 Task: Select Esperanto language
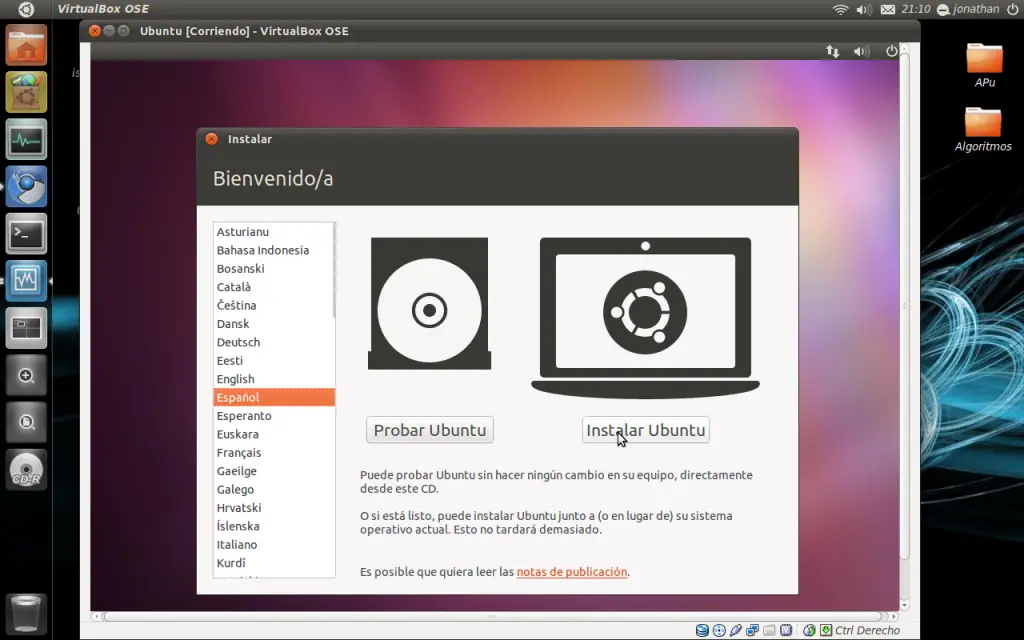274,416
